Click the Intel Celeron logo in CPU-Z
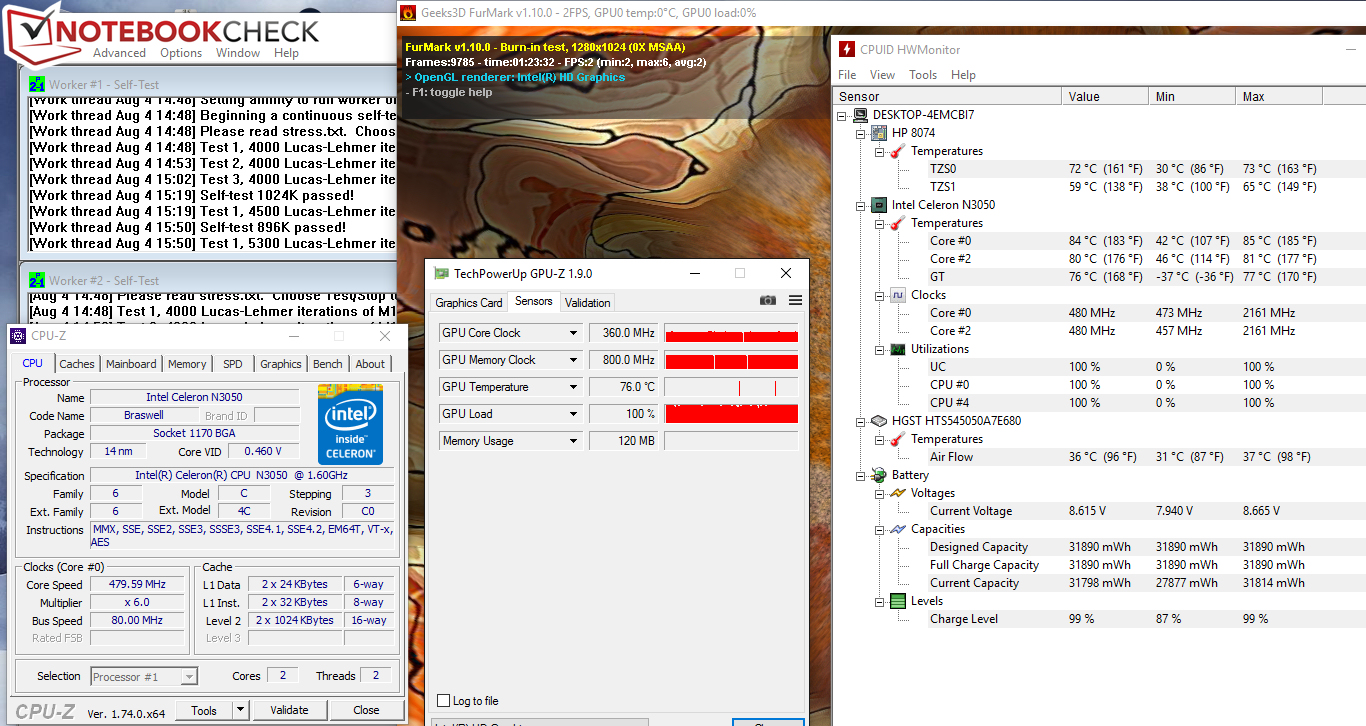This screenshot has height=726, width=1366. [x=350, y=424]
